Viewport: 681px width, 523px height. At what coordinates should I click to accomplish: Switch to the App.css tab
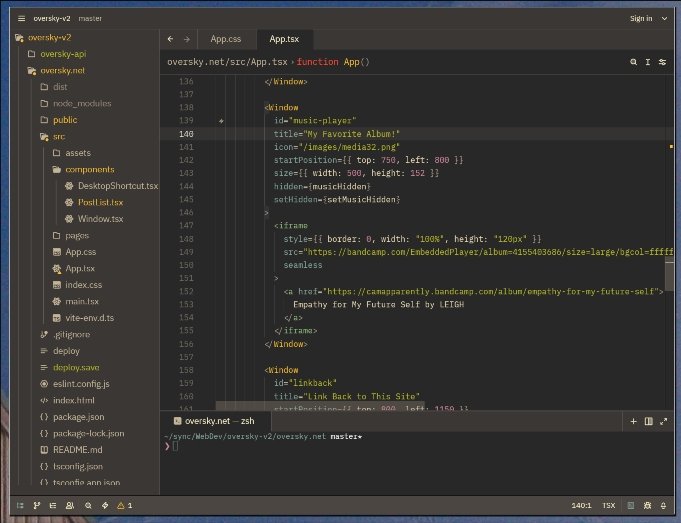coord(225,39)
